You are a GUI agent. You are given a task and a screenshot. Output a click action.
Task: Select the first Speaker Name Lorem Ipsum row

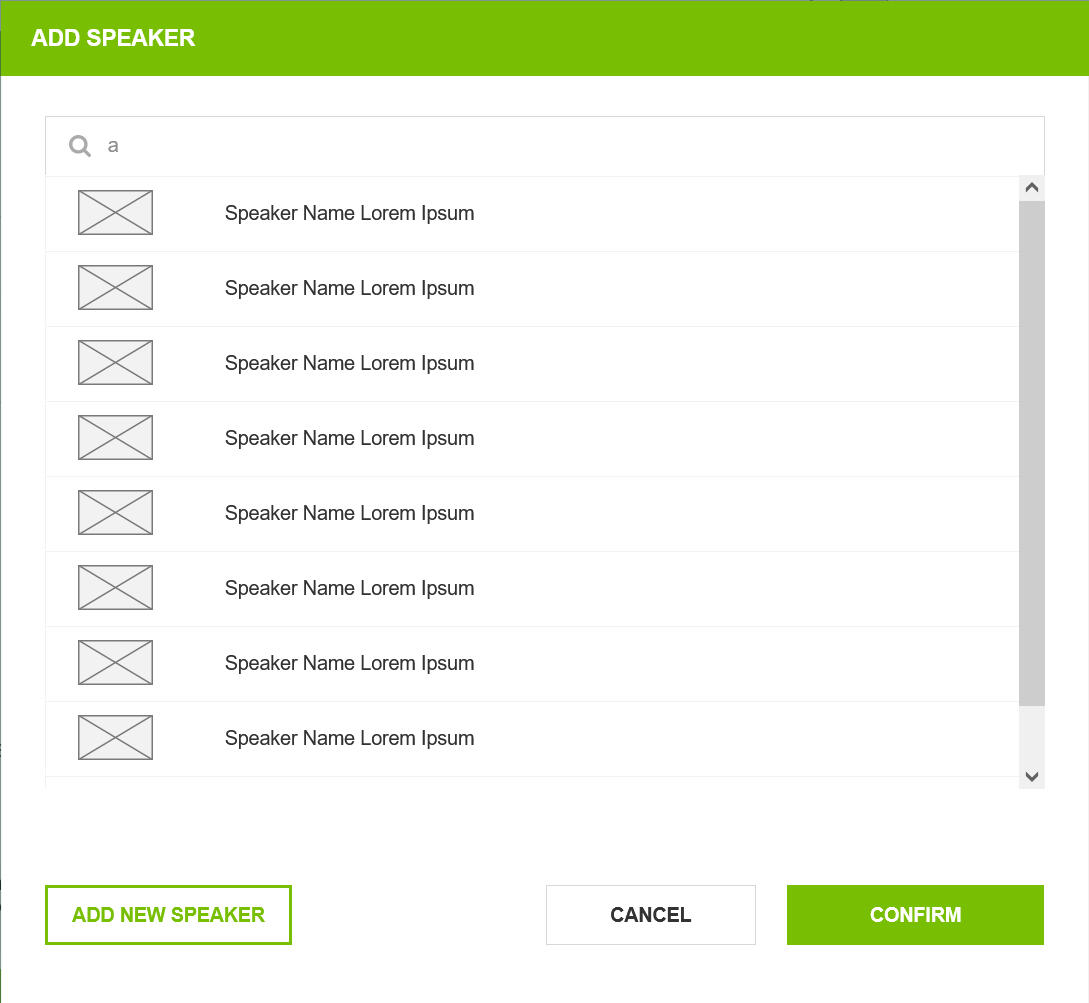click(x=349, y=213)
